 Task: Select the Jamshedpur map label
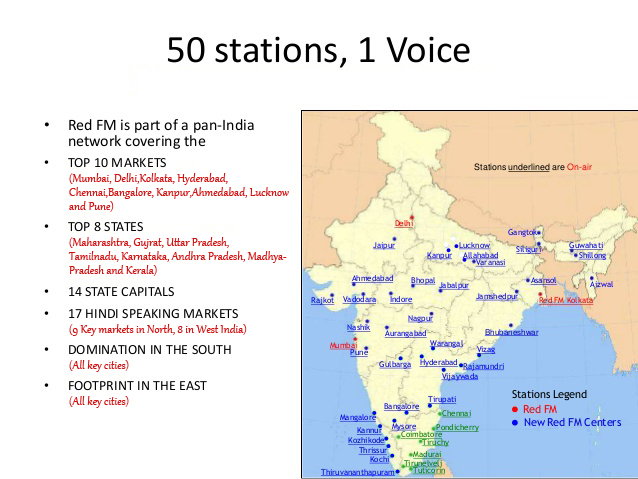click(x=497, y=297)
